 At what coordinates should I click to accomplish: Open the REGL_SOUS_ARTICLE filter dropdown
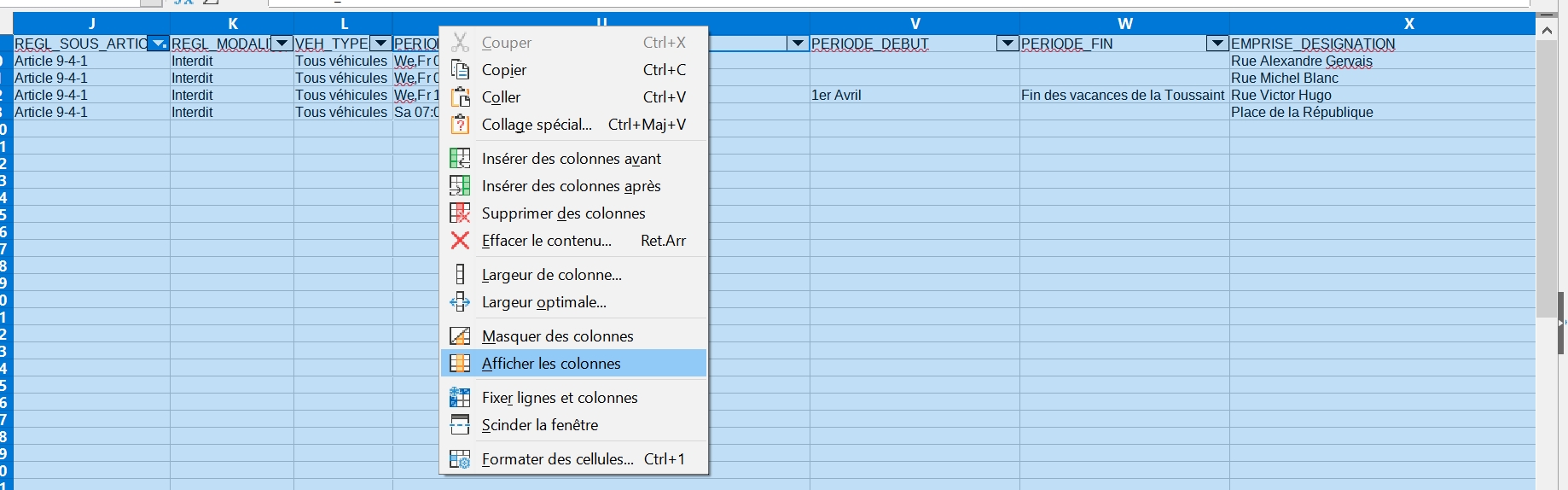point(159,44)
